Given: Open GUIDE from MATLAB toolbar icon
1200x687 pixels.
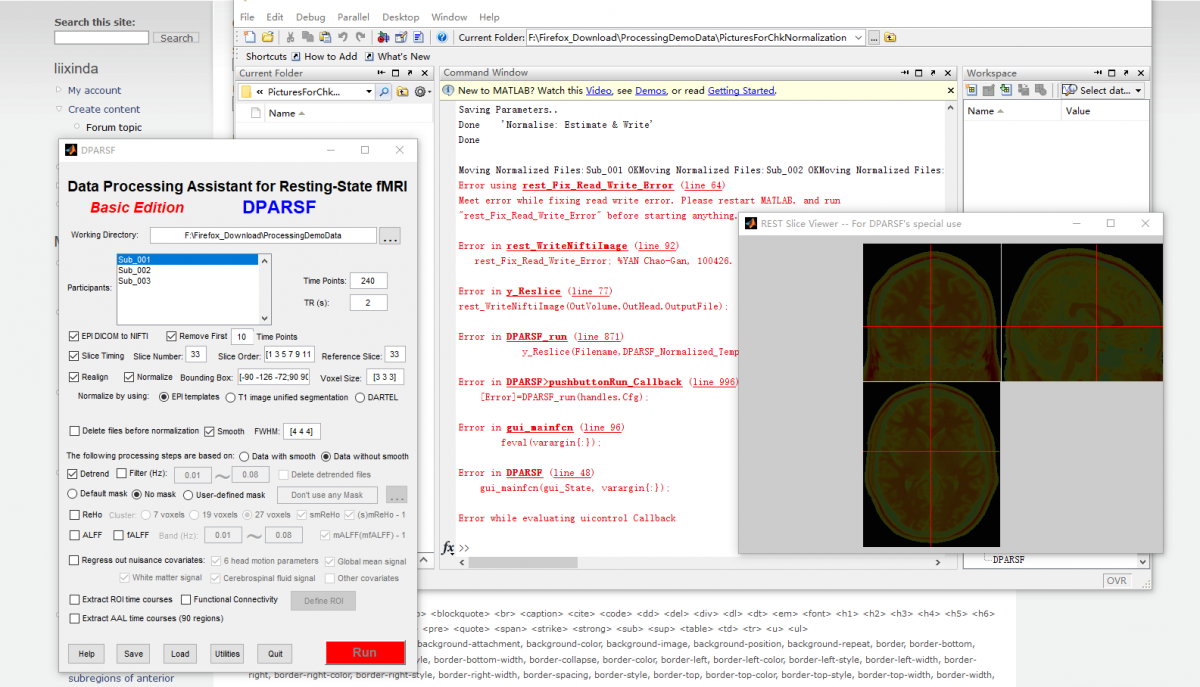Looking at the screenshot, I should (400, 37).
